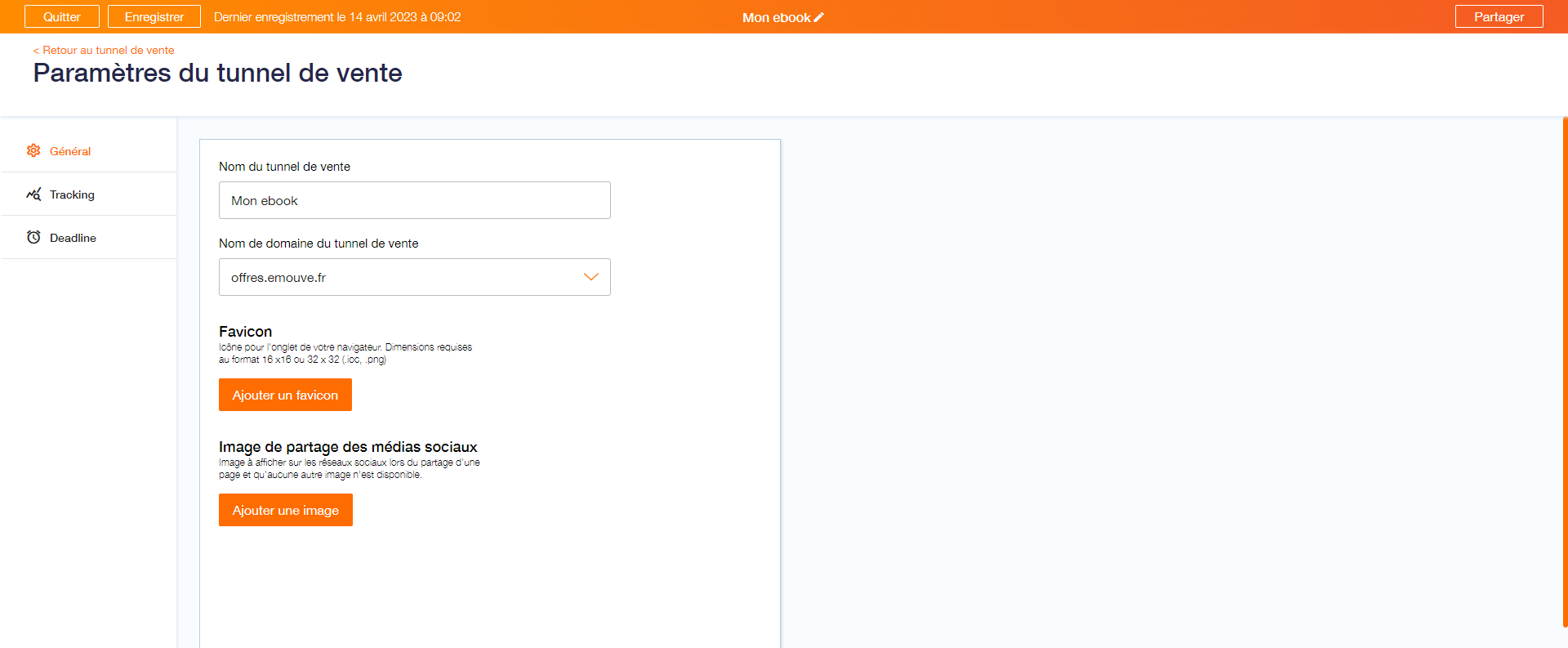The width and height of the screenshot is (1568, 648).
Task: Click Ajouter une image button
Action: (286, 510)
